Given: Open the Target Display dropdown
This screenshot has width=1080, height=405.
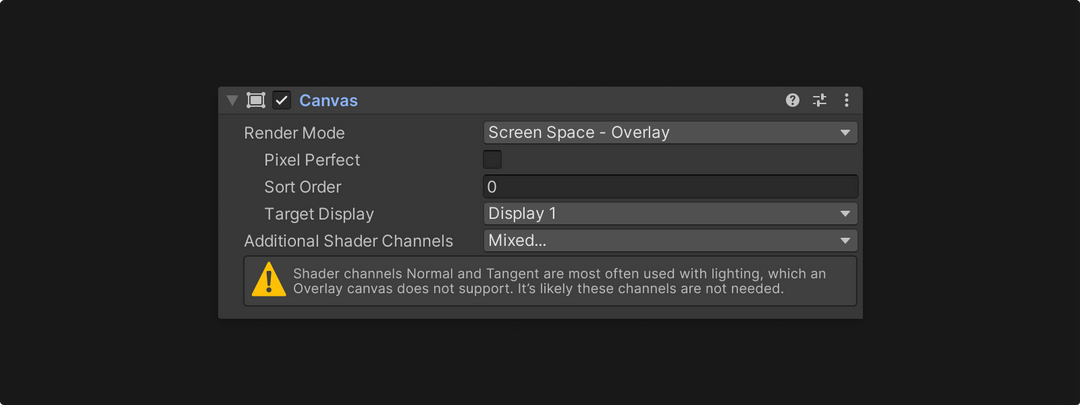Looking at the screenshot, I should pos(670,214).
